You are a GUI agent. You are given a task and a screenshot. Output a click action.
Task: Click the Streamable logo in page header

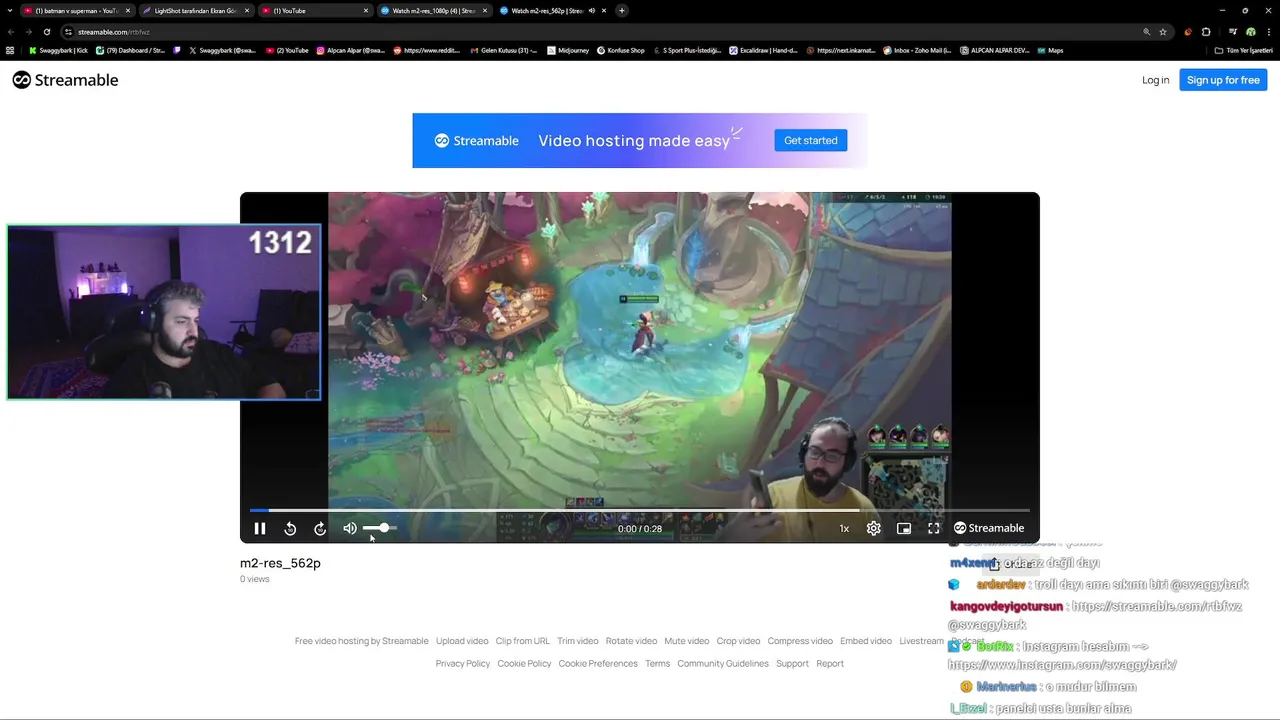tap(65, 80)
